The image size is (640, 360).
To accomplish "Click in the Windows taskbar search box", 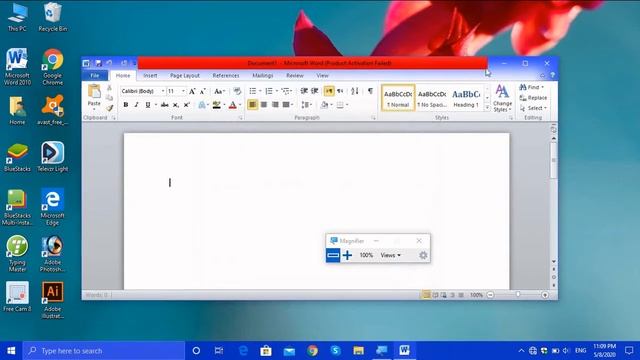I will (x=104, y=351).
